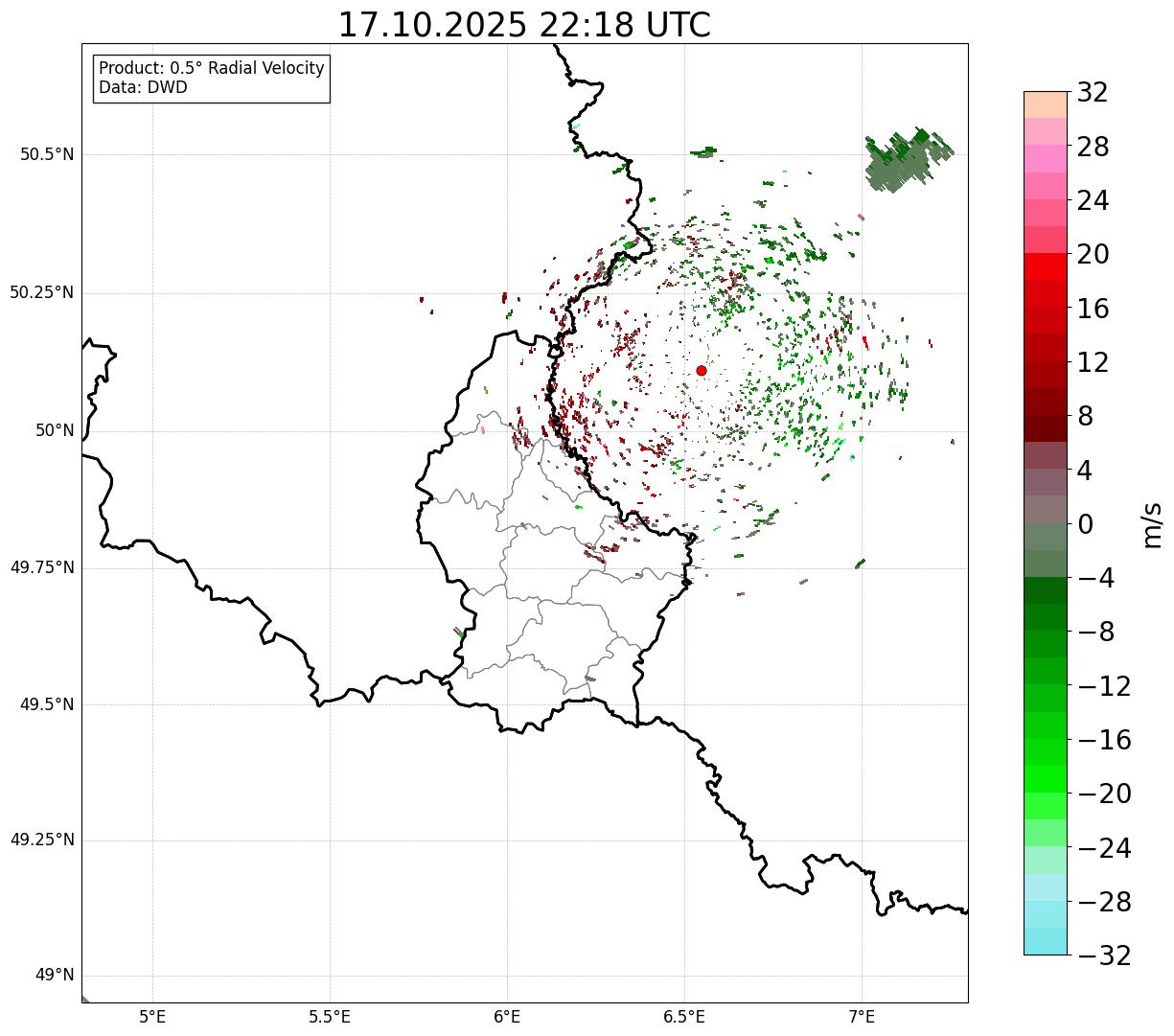The image size is (1174, 1036).
Task: Select the 49.5°N latitude label
Action: tap(48, 704)
